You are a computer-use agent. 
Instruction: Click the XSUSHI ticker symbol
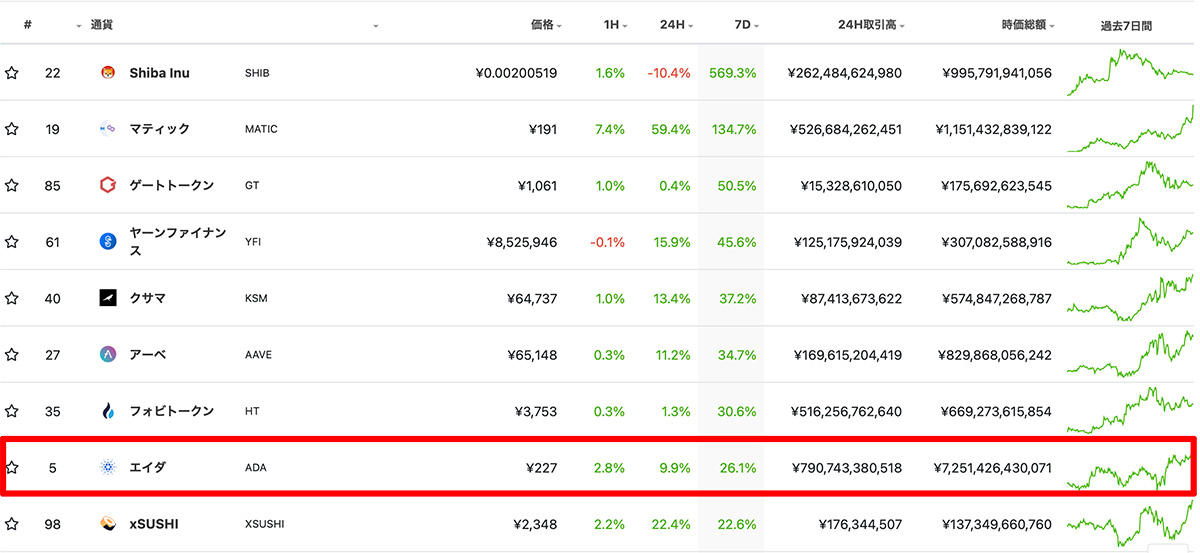[265, 524]
